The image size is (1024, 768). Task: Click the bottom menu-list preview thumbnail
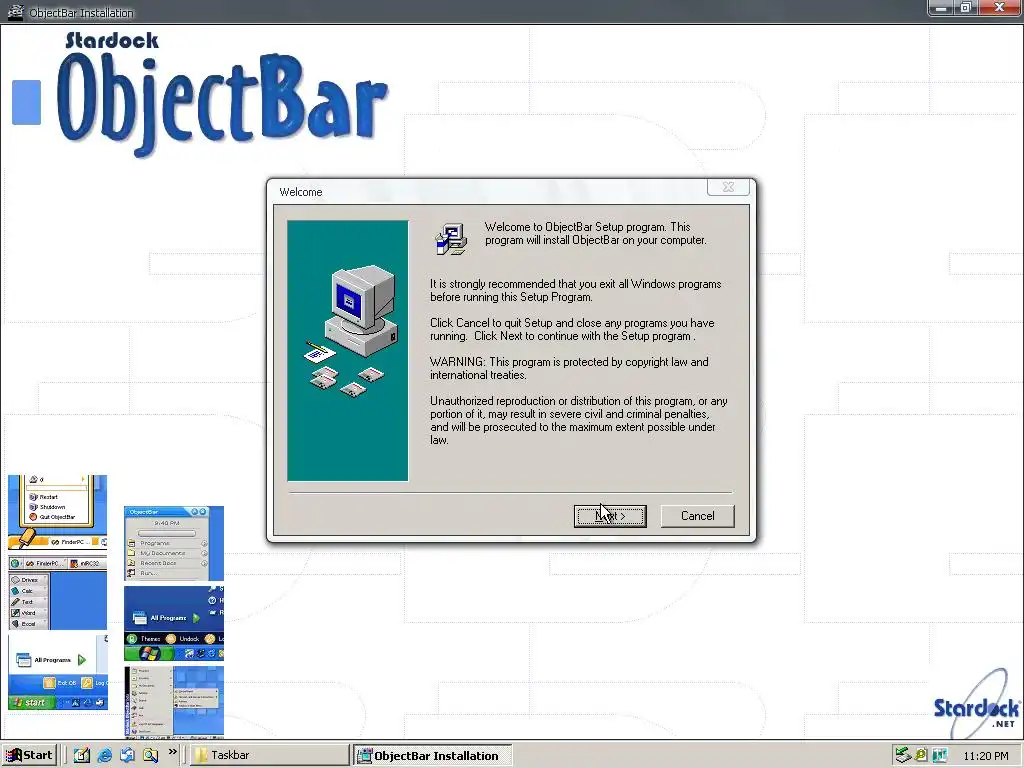[174, 702]
